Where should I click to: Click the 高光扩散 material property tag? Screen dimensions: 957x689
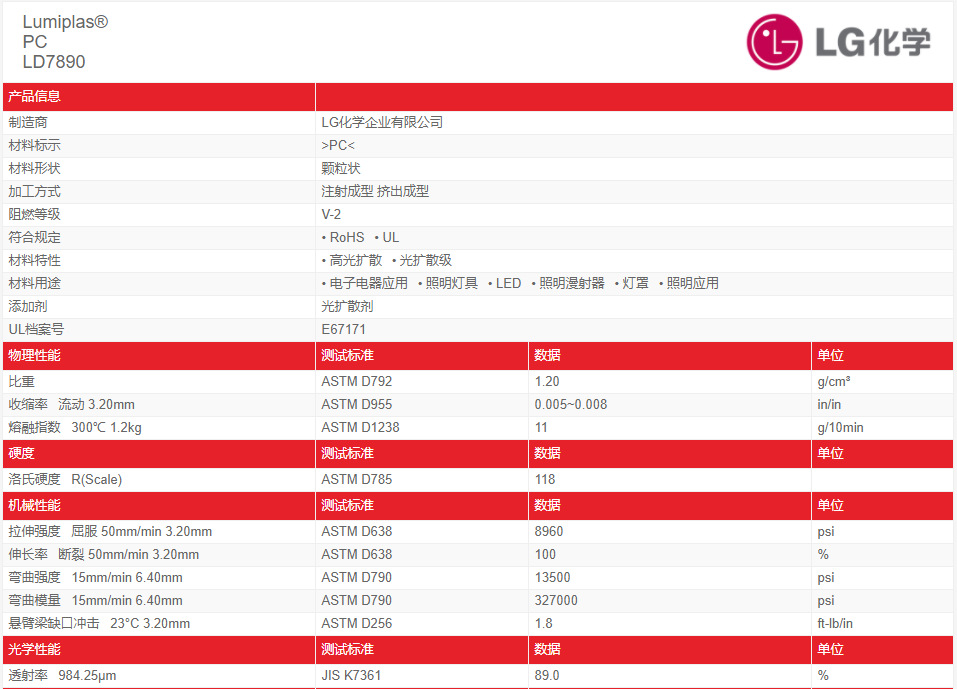(355, 260)
